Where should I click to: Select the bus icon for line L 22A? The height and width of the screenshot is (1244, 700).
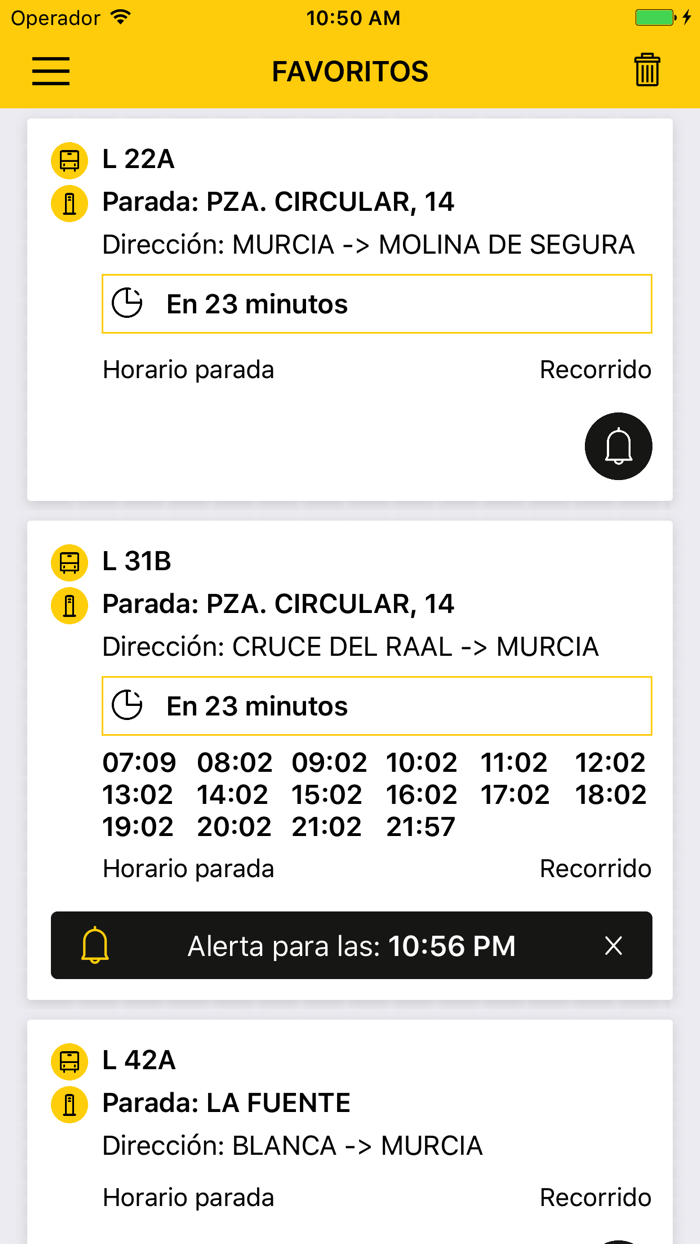click(68, 160)
